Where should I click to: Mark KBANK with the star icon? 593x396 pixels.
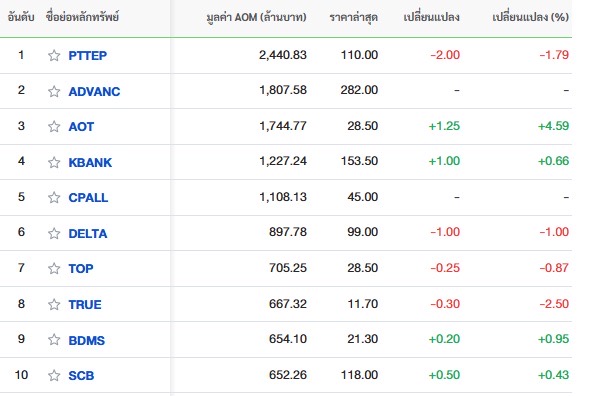coord(54,162)
